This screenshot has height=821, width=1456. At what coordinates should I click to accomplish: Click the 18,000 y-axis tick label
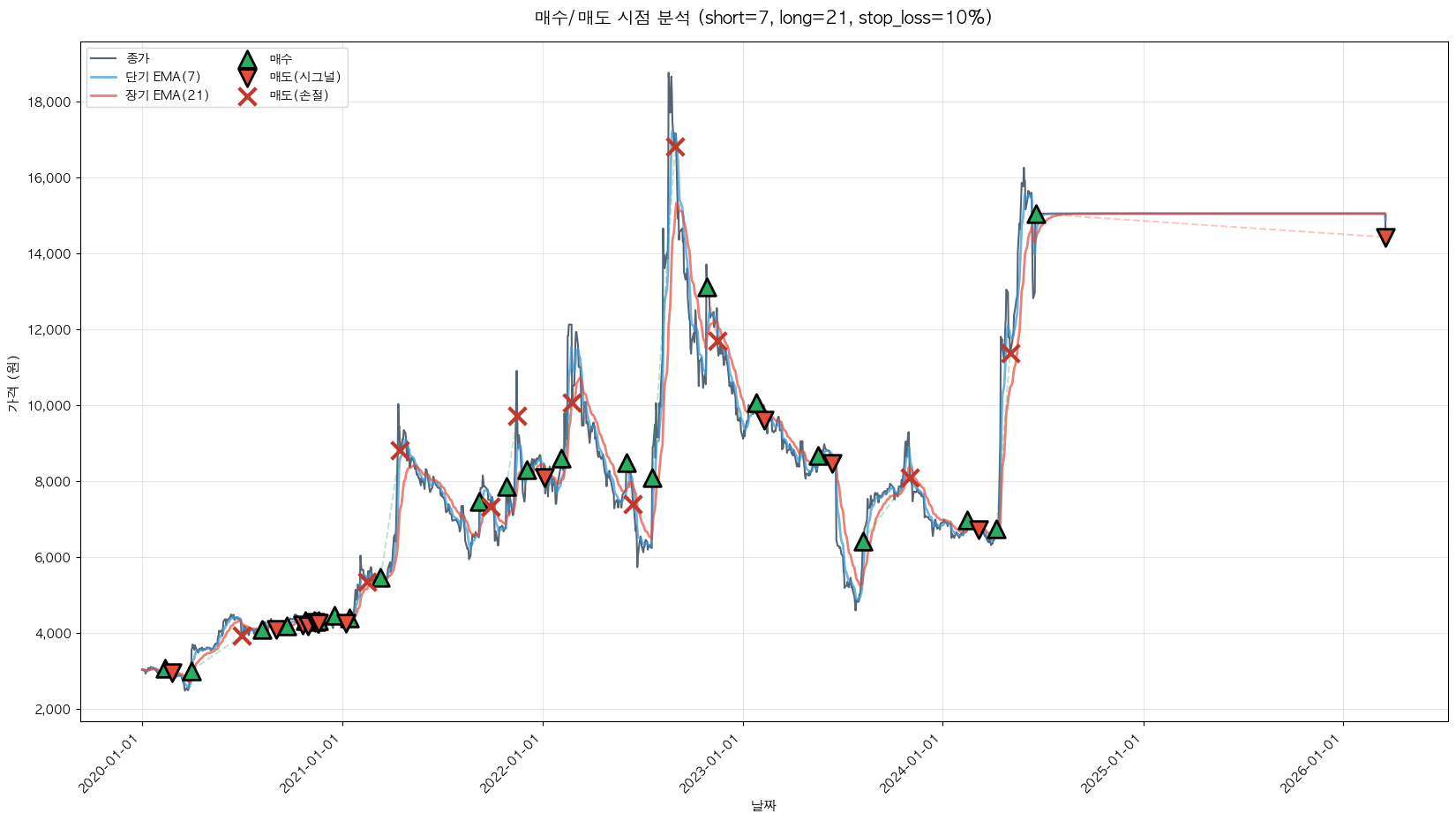49,102
